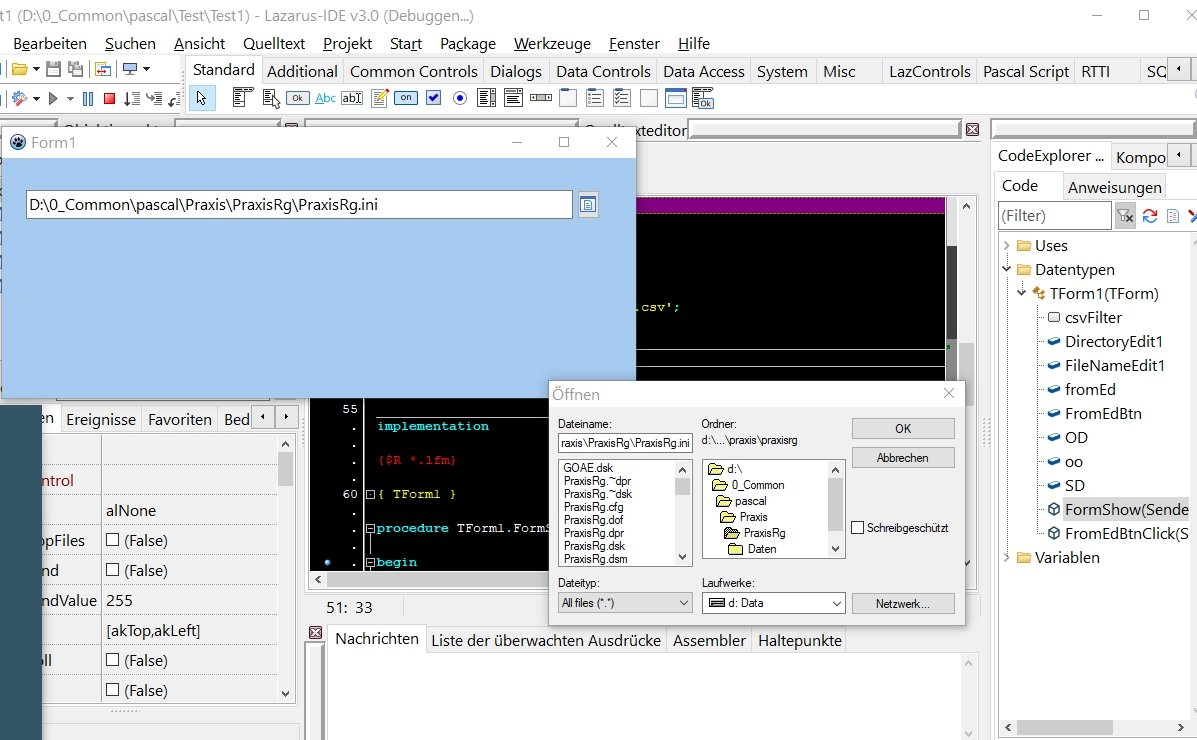Toggle the bottom-most (False) checkbox
1197x740 pixels.
point(112,690)
